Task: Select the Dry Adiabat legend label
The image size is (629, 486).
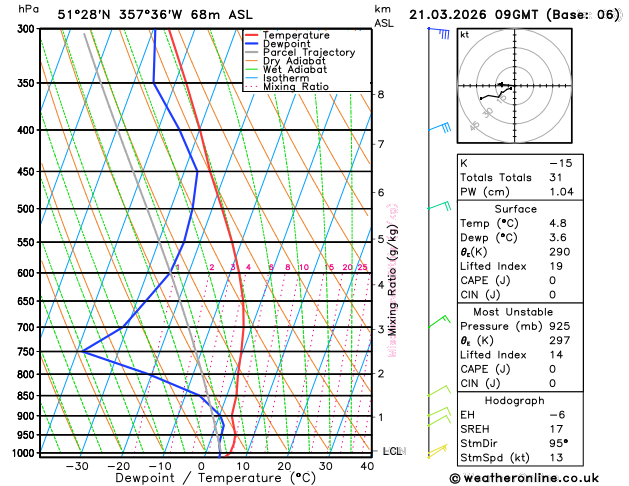Action: click(x=294, y=61)
